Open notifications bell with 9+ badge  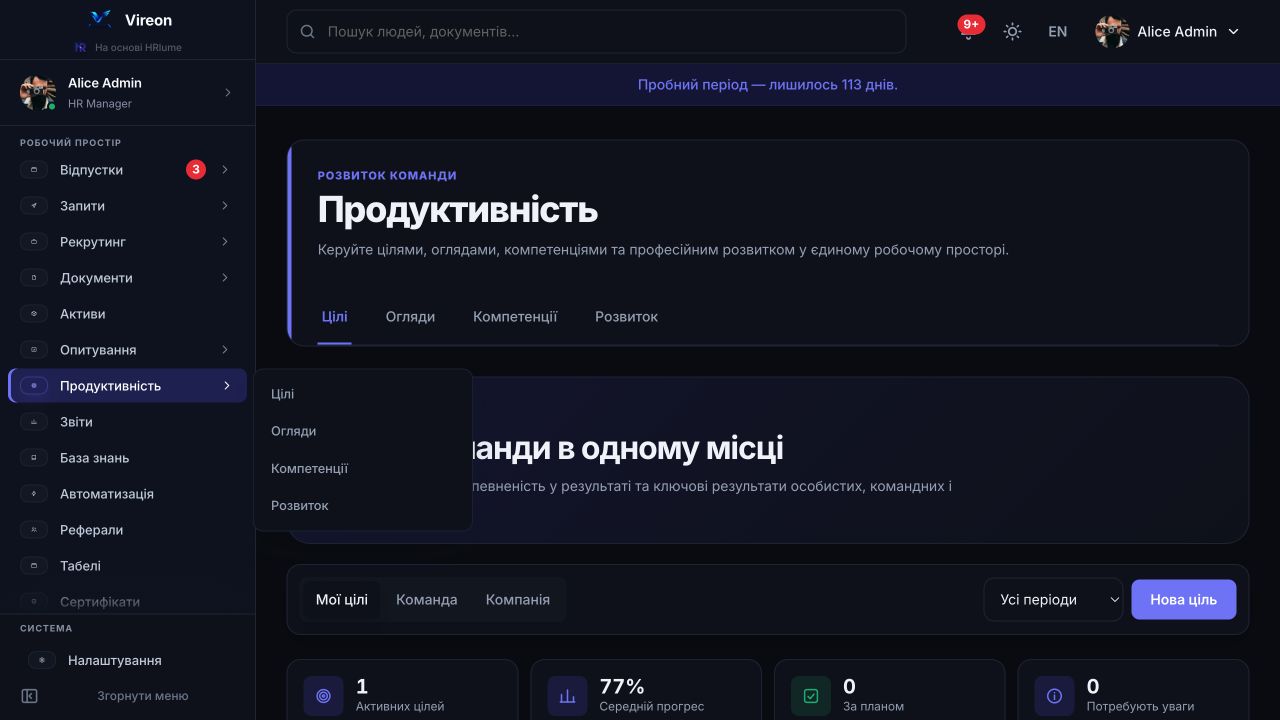[968, 31]
